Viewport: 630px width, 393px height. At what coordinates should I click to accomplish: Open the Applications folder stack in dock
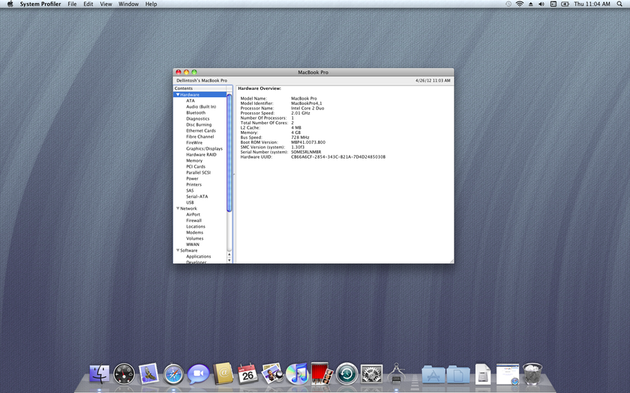(x=434, y=375)
